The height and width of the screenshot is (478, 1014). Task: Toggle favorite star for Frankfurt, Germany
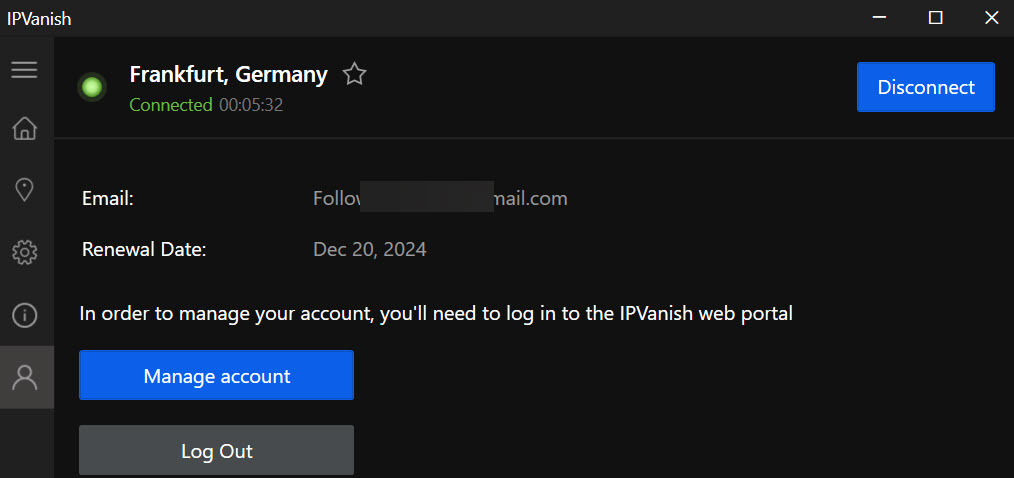coord(354,74)
